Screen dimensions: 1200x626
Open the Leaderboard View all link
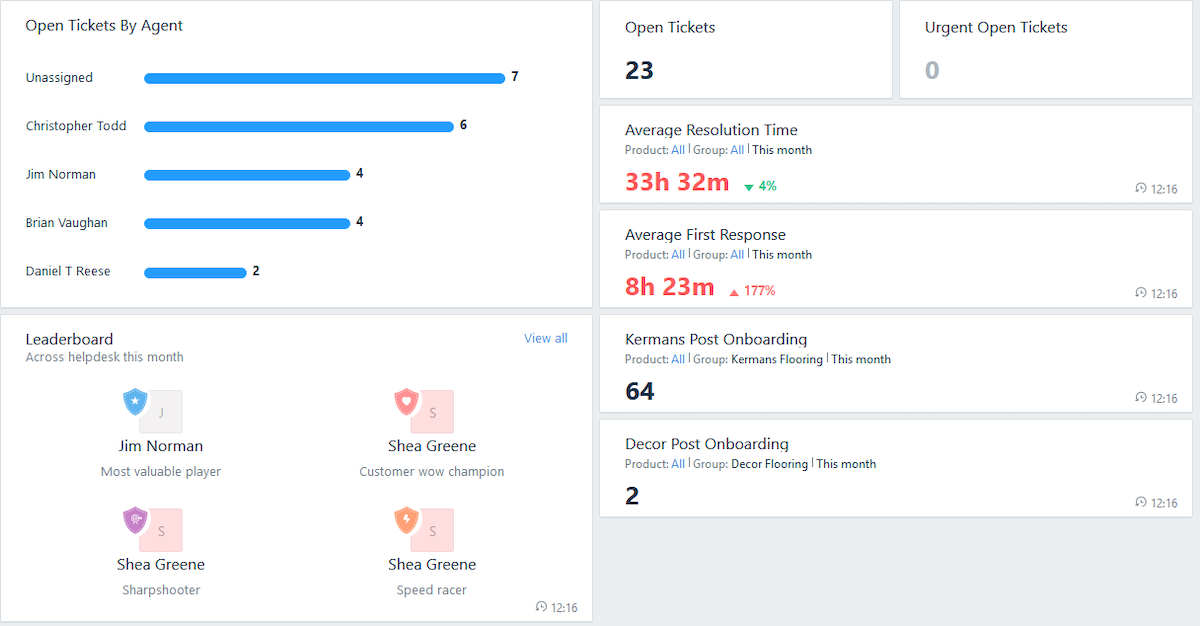(545, 338)
